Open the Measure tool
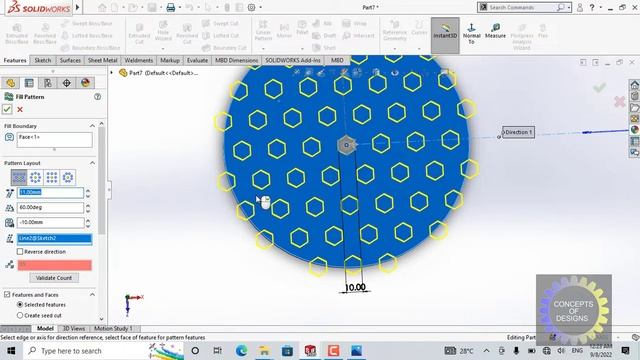 (x=496, y=31)
